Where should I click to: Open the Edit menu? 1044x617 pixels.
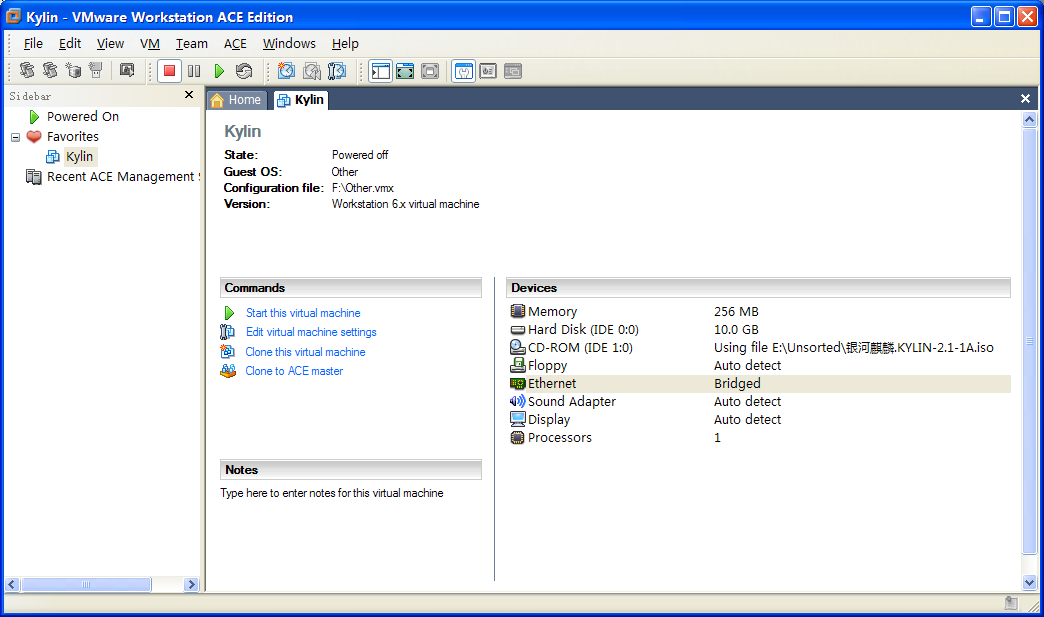[70, 43]
